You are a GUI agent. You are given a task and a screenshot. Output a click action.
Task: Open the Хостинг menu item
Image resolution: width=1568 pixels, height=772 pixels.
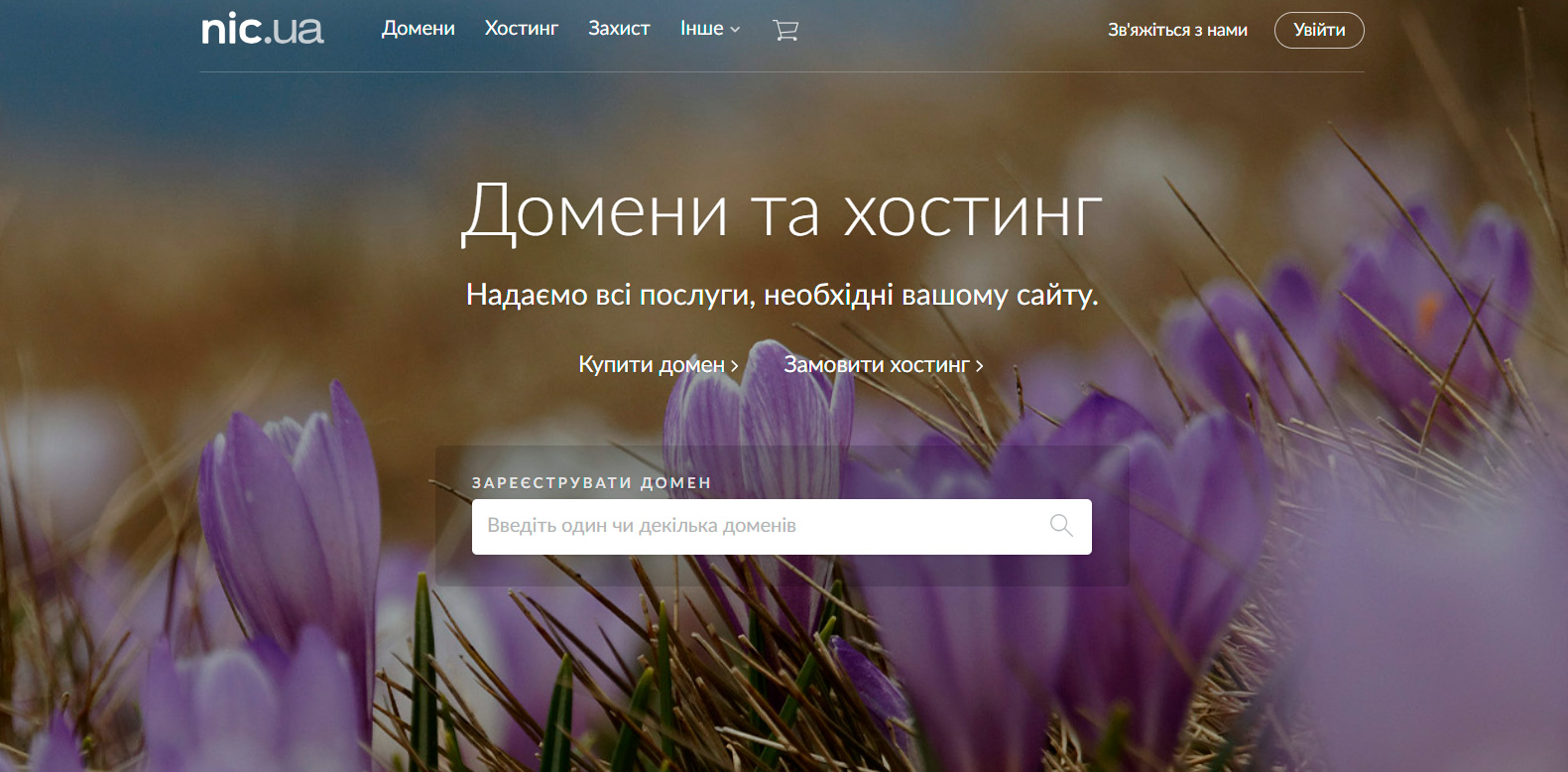[x=522, y=29]
